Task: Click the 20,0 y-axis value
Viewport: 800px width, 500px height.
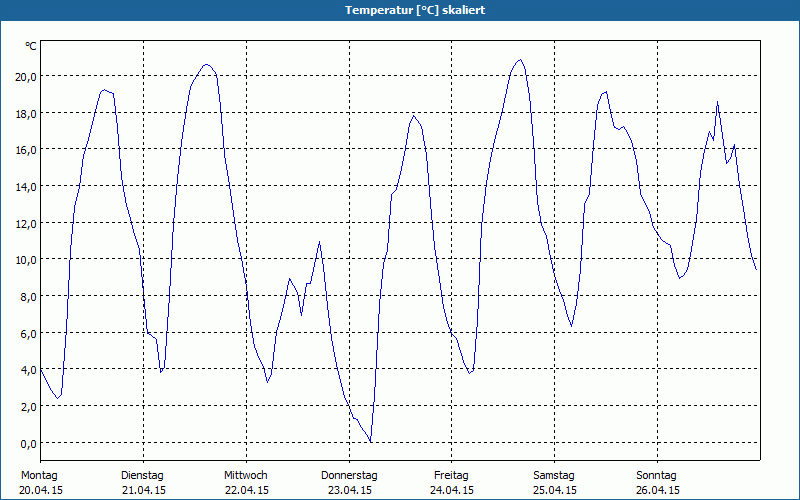Action: [x=28, y=77]
